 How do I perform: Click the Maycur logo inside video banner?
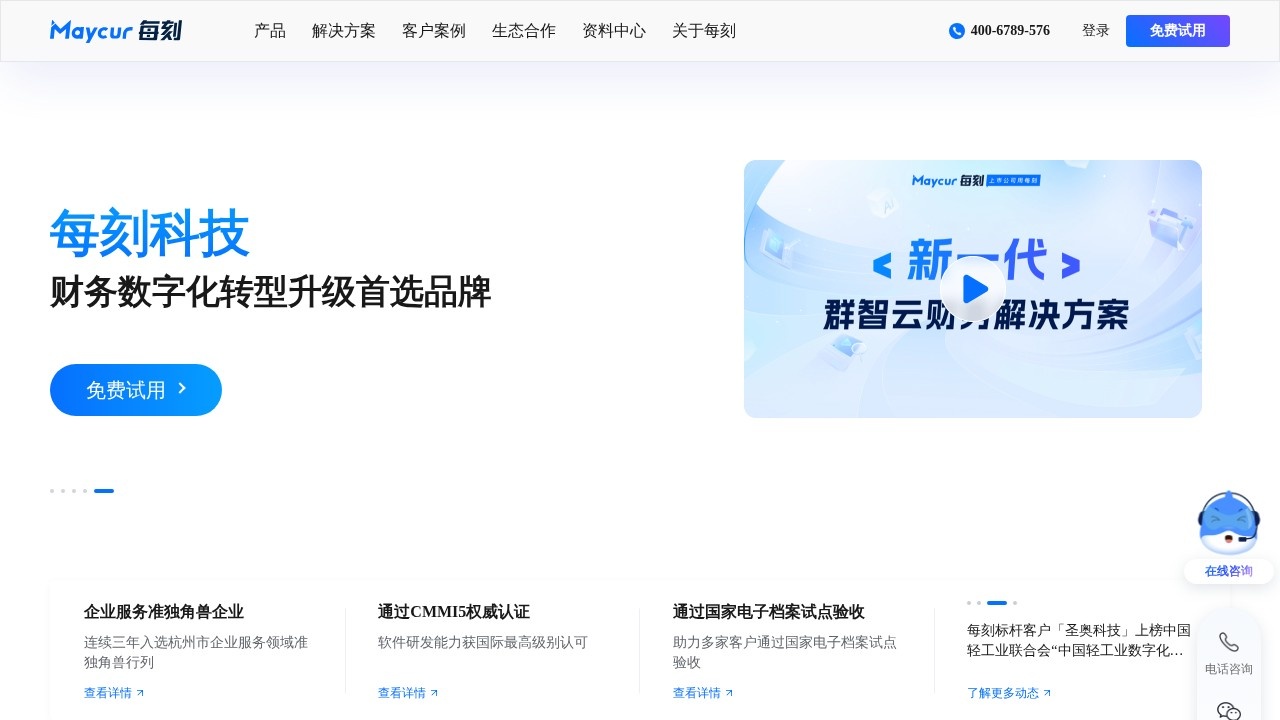(948, 181)
